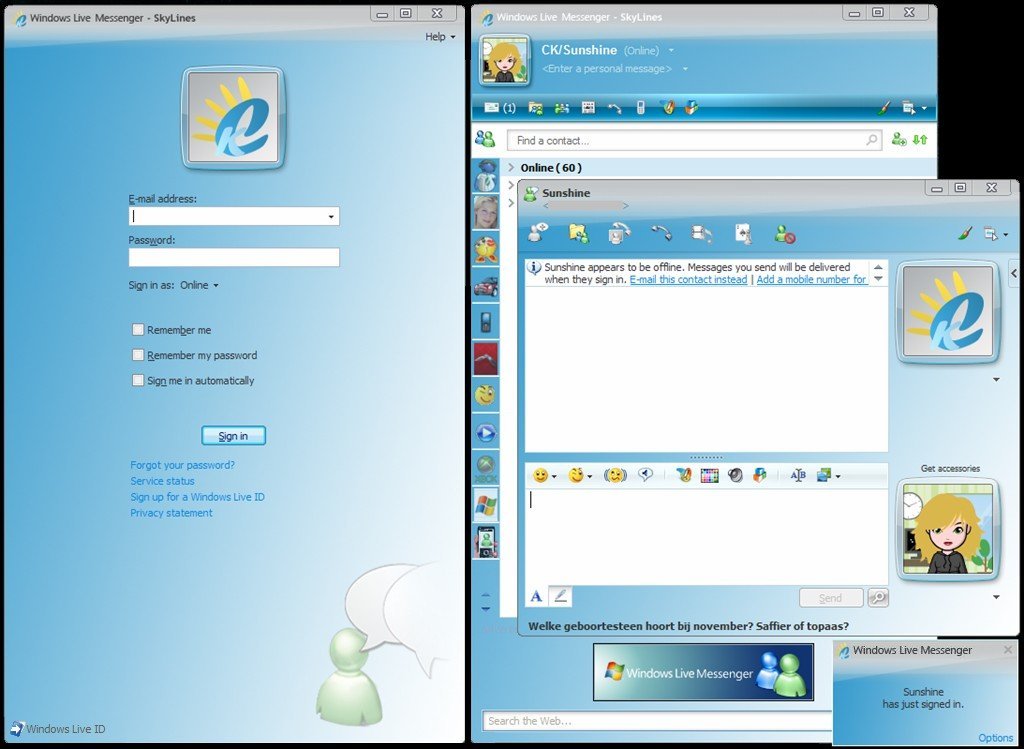Viewport: 1024px width, 749px height.
Task: Open the Privacy statement link
Action: 171,513
